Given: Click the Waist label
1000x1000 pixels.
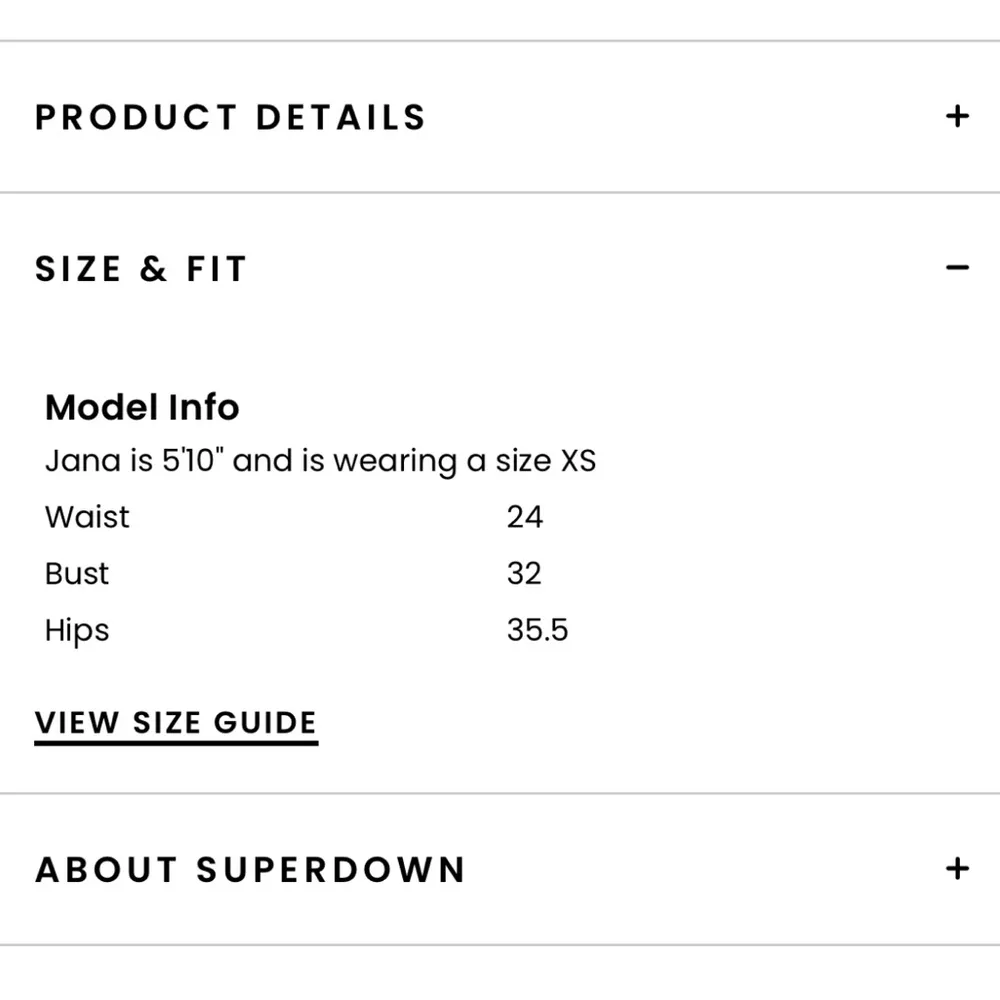Looking at the screenshot, I should pyautogui.click(x=86, y=517).
